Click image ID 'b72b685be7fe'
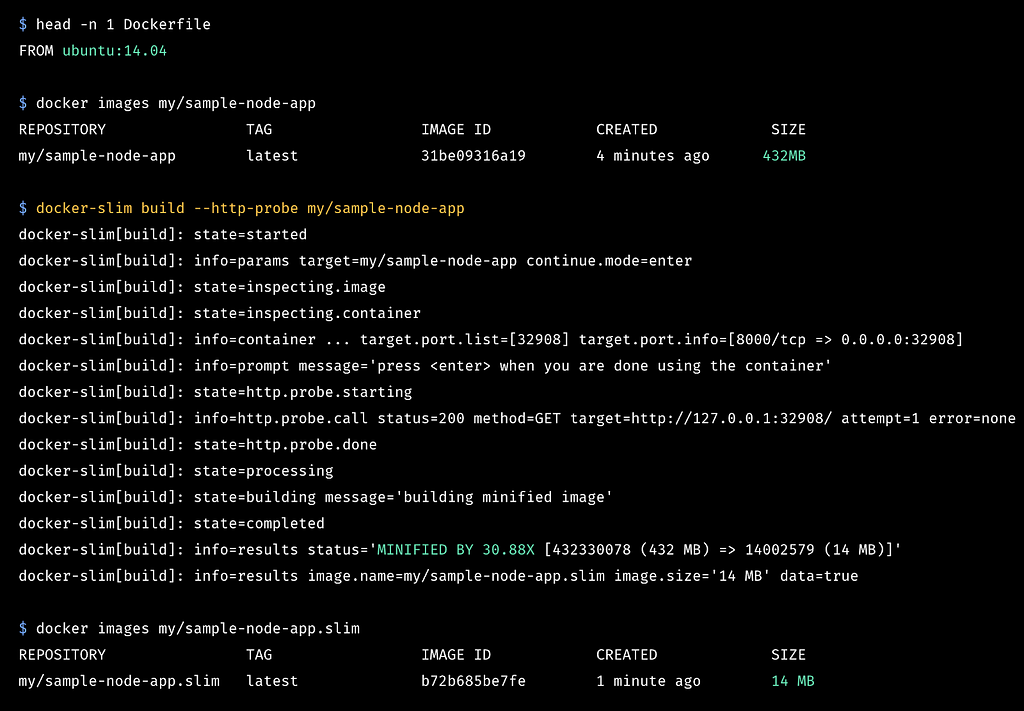The width and height of the screenshot is (1024, 711). point(473,681)
